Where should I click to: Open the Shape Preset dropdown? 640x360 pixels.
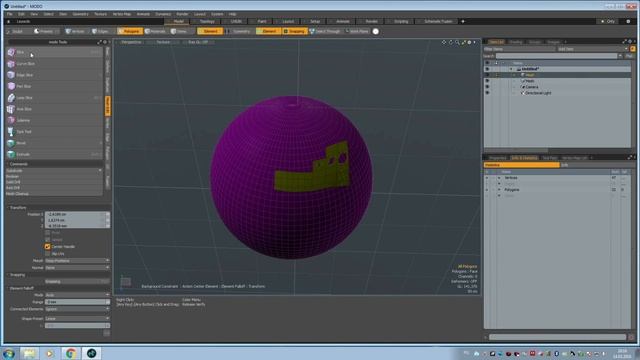tap(77, 318)
